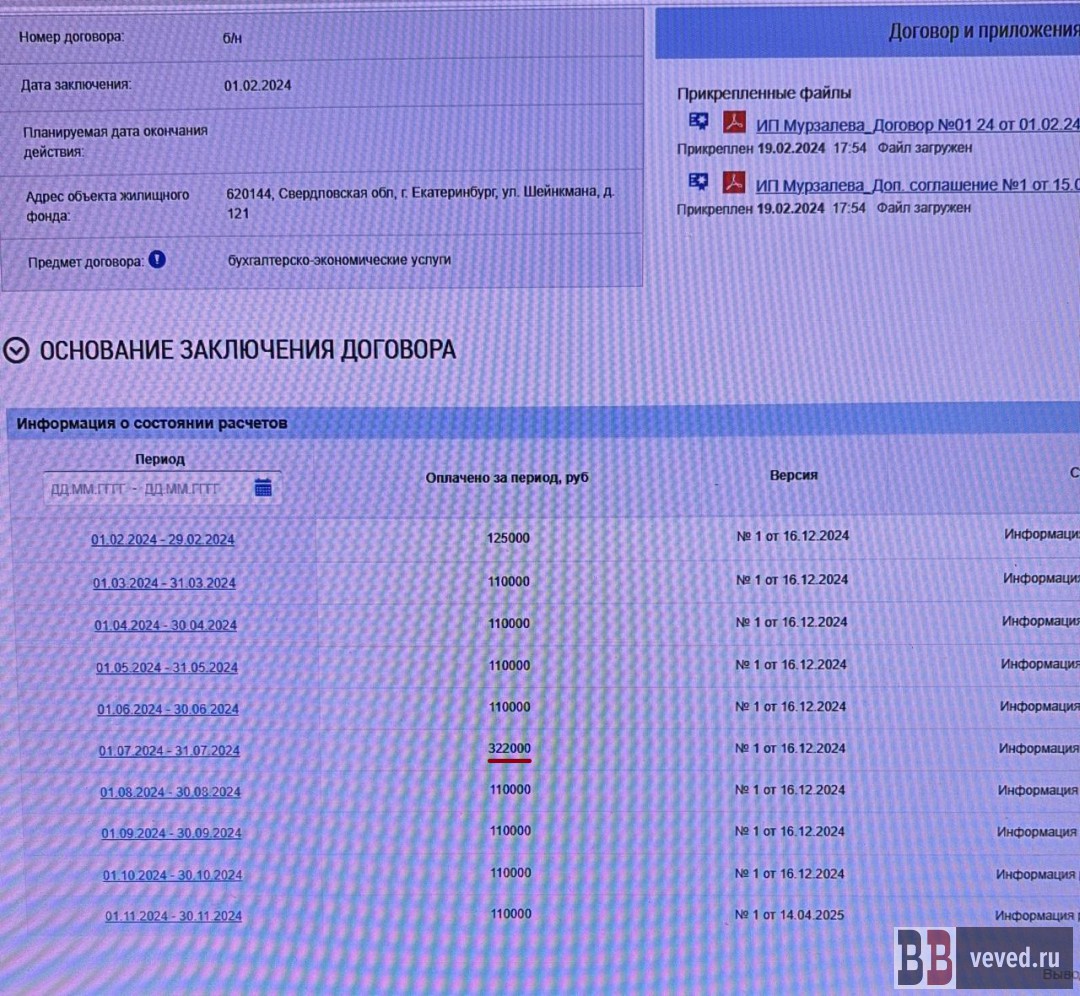Image resolution: width=1080 pixels, height=996 pixels.
Task: Open ИП Мурзалева Доп. соглашение №1 link
Action: 916,185
